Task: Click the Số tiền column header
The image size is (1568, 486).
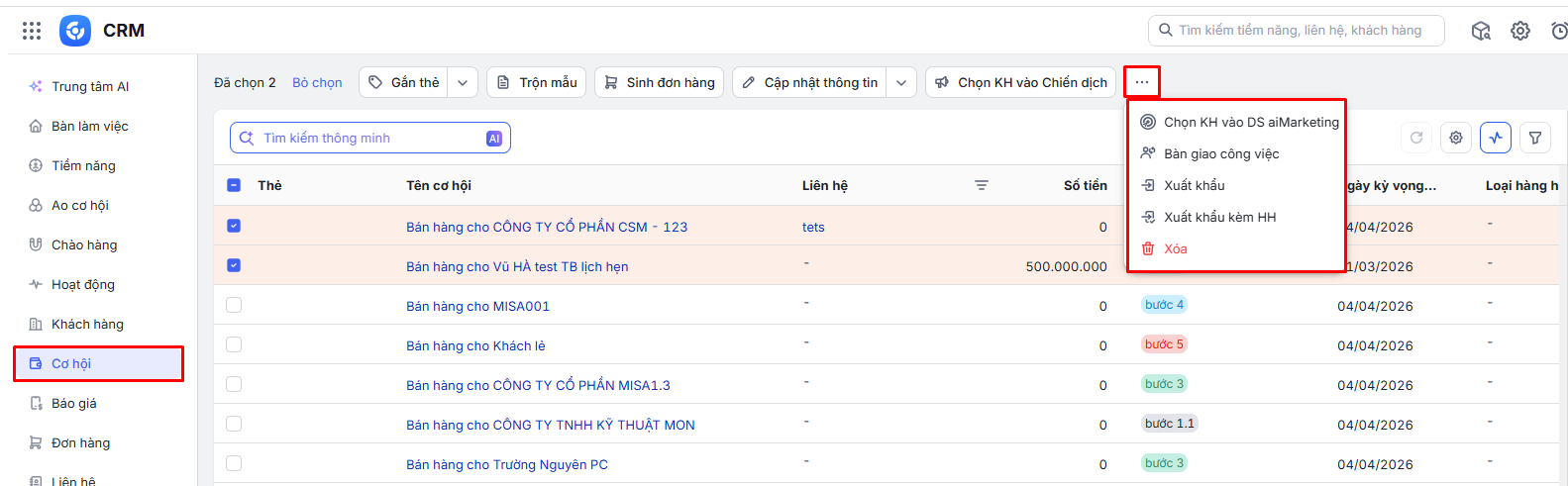Action: (x=1086, y=185)
